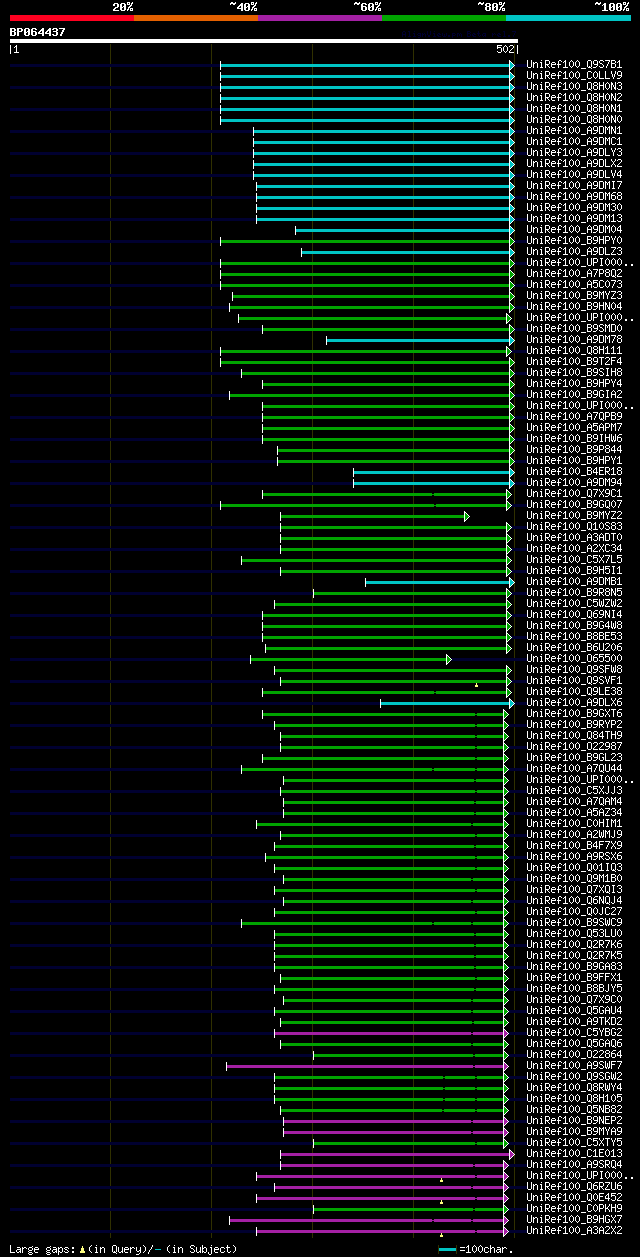Viewport: 640px width, 1257px height.
Task: Open the UniRef100_A9DLX6 entry
Action: pos(574,702)
